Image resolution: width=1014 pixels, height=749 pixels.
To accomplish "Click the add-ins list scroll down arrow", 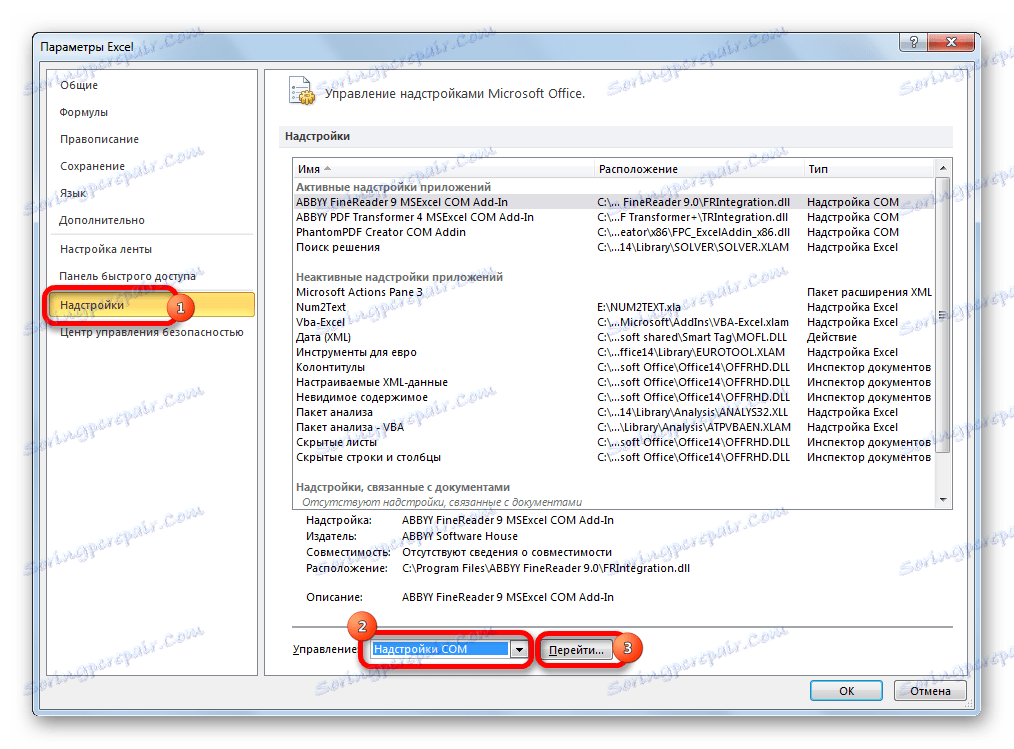I will click(943, 499).
